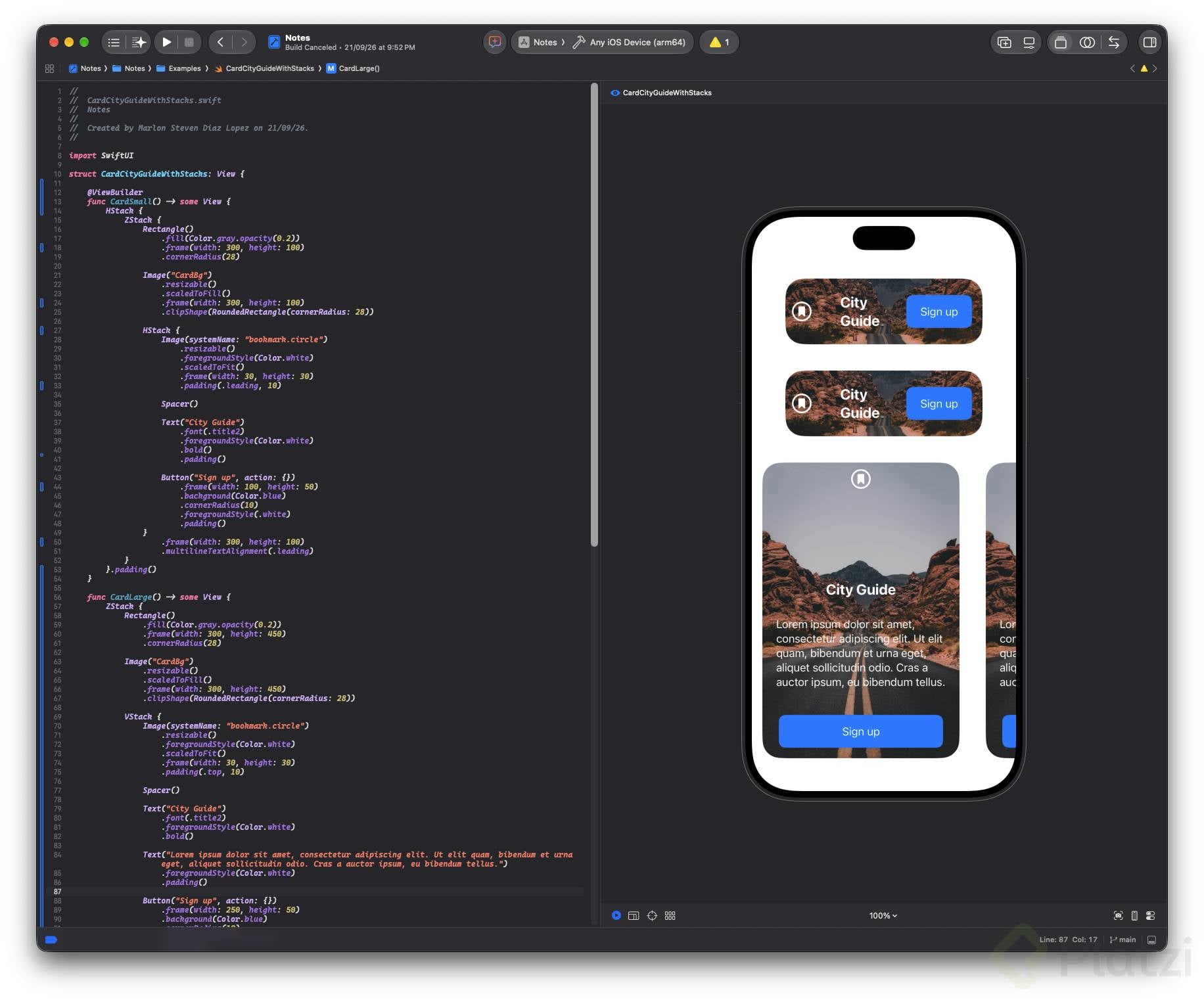
Task: Show preview variants grid icon
Action: [x=670, y=915]
